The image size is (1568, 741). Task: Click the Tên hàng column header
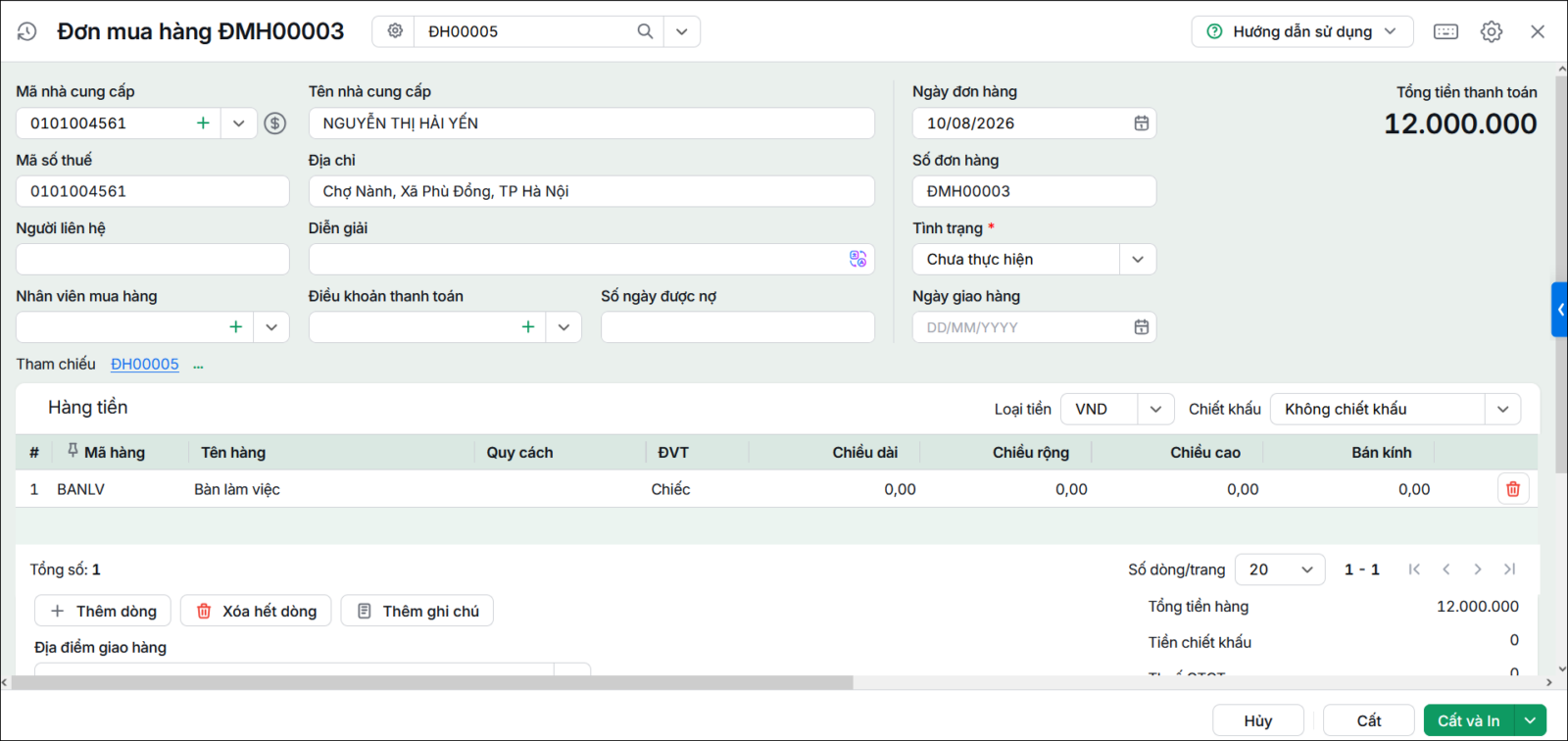(233, 453)
